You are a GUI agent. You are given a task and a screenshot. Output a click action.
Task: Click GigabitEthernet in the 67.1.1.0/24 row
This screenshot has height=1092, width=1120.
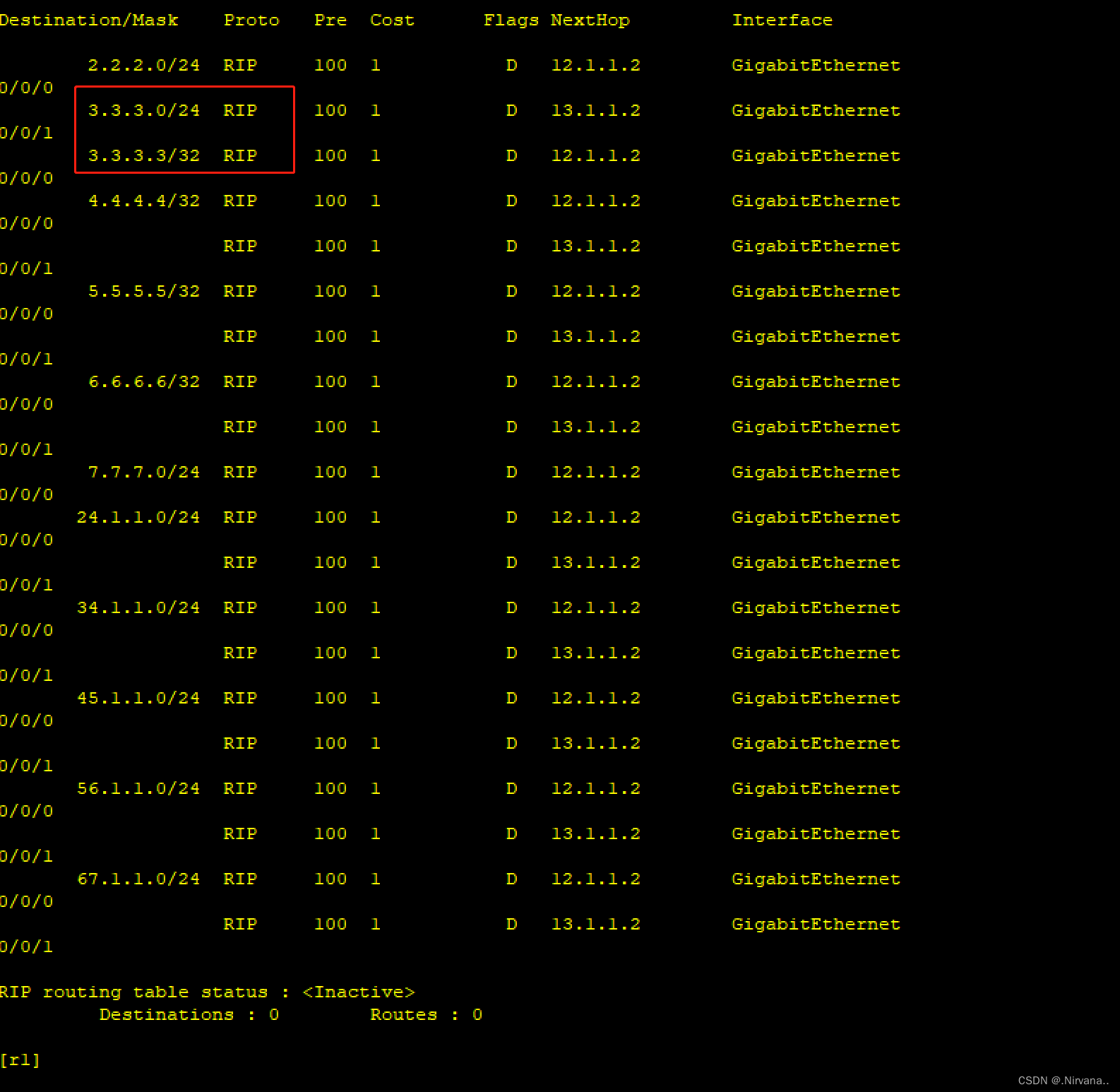pyautogui.click(x=816, y=879)
